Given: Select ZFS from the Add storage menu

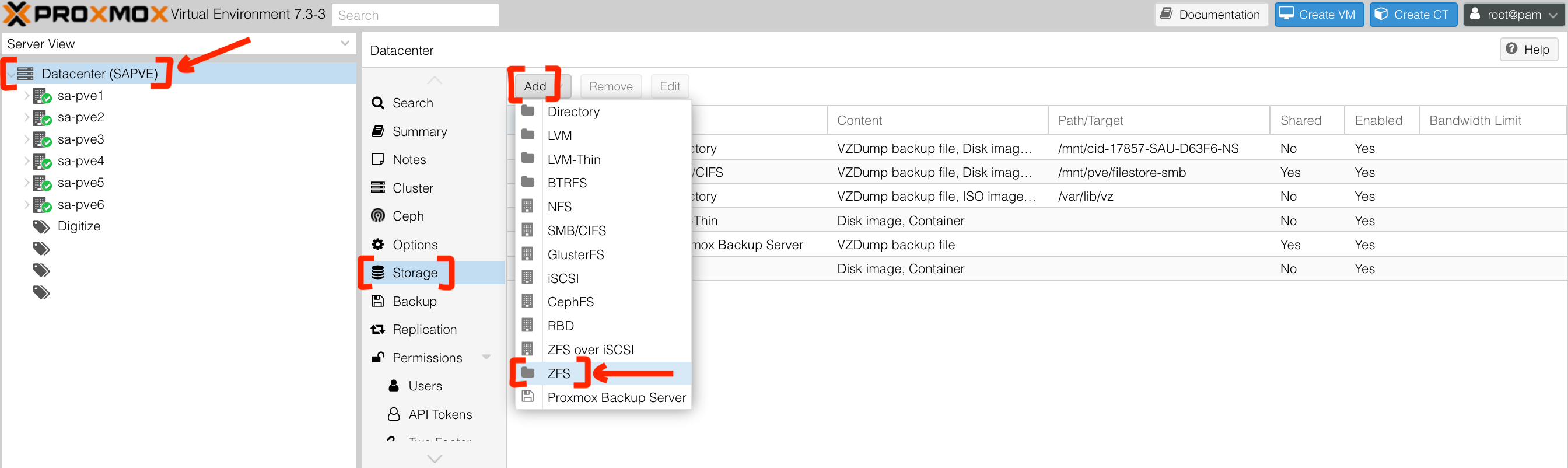Looking at the screenshot, I should coord(559,373).
